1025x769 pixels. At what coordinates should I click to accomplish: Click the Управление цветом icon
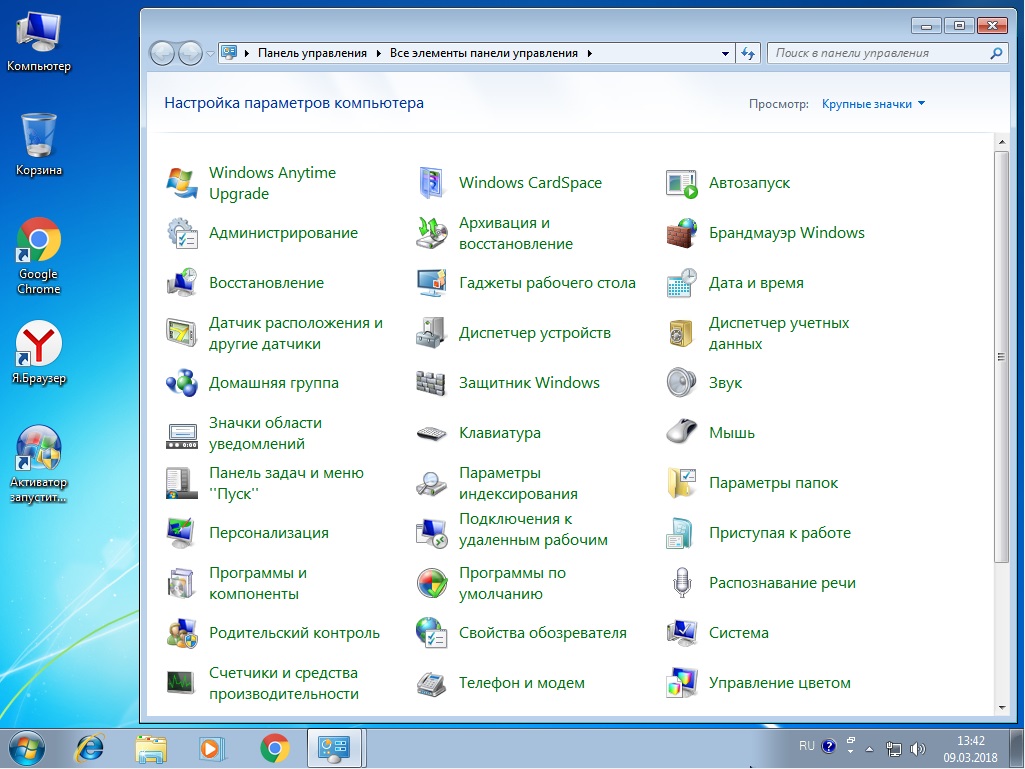[681, 683]
